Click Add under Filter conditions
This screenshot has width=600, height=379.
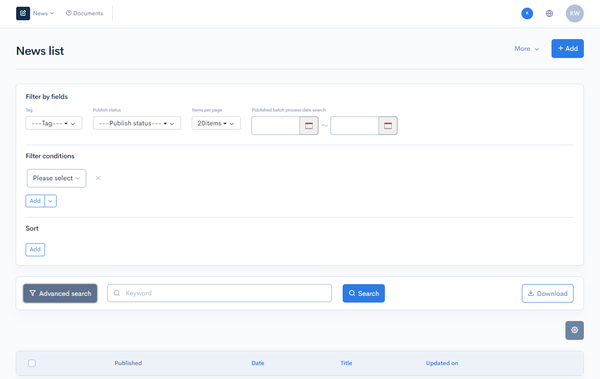[x=35, y=201]
